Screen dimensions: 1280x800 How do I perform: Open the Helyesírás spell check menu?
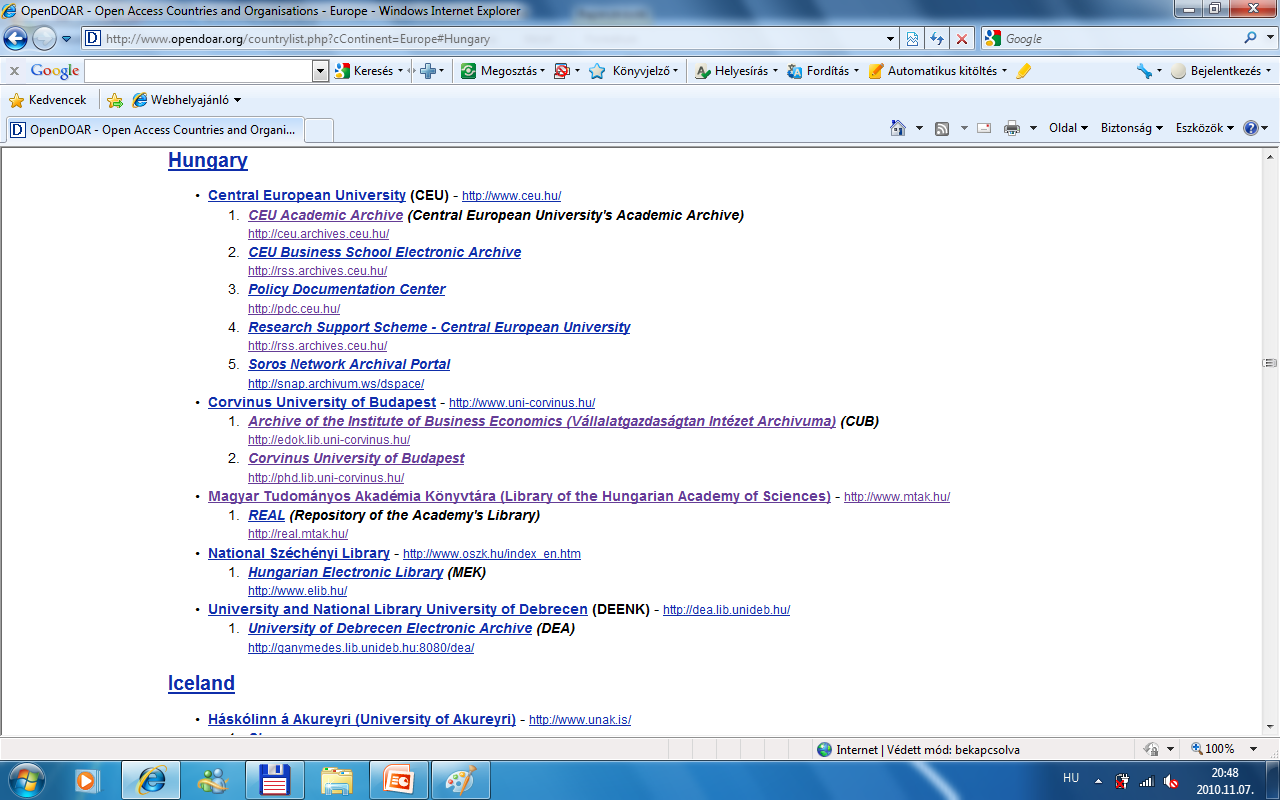[x=735, y=71]
